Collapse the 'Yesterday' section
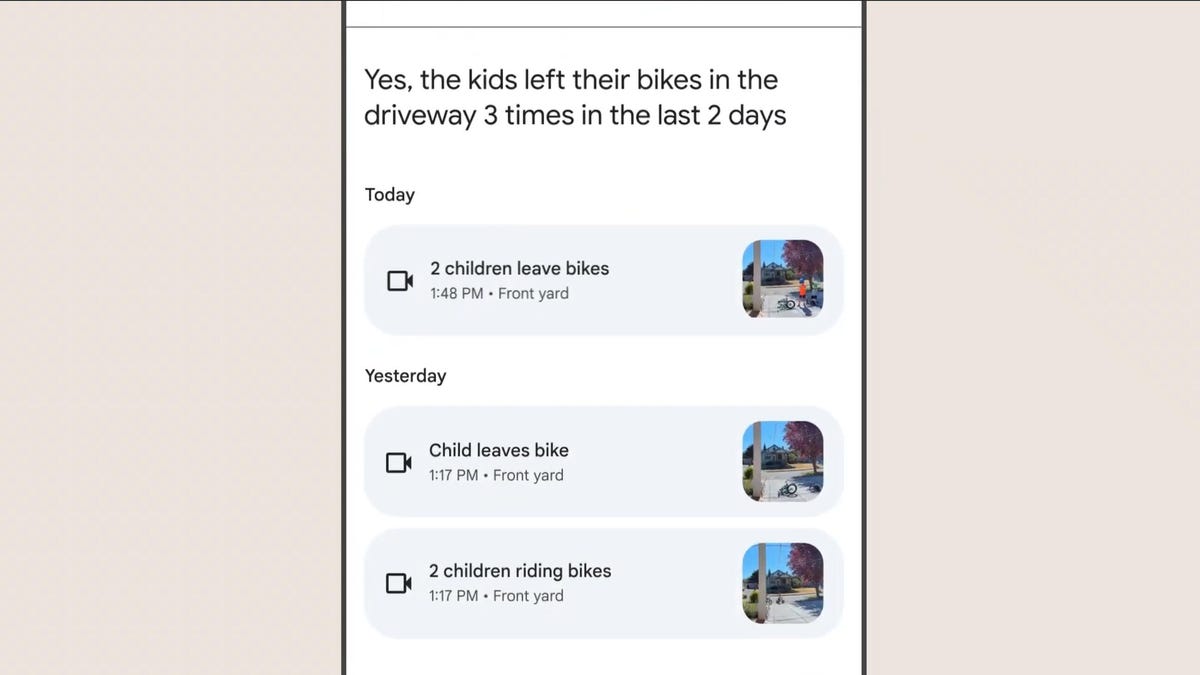This screenshot has width=1200, height=675. (405, 375)
